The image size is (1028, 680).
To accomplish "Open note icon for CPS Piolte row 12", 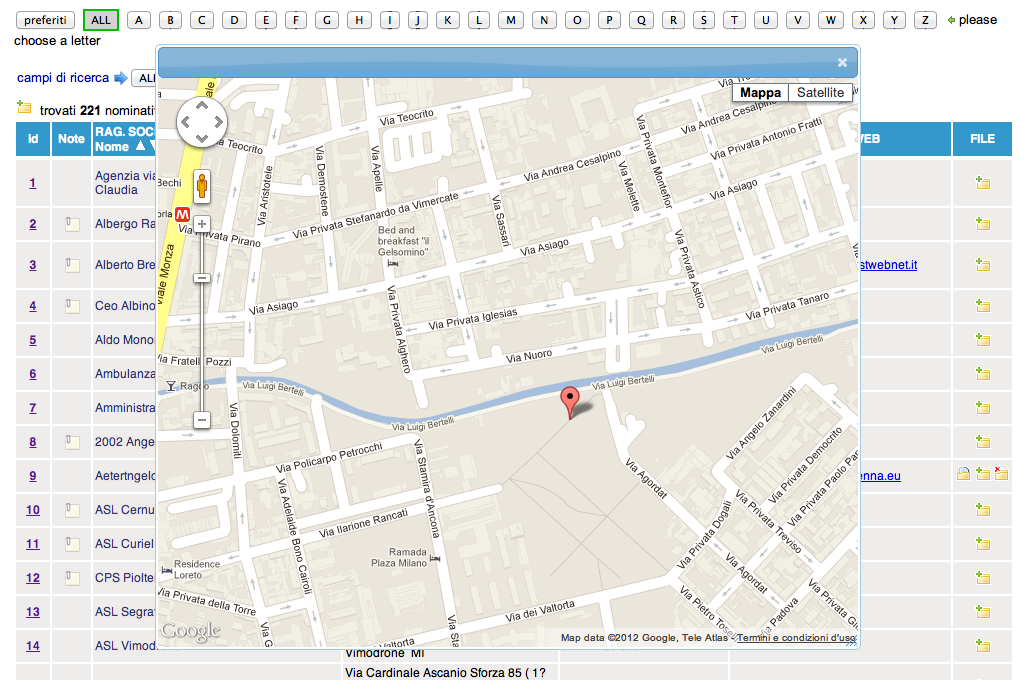I will (72, 578).
